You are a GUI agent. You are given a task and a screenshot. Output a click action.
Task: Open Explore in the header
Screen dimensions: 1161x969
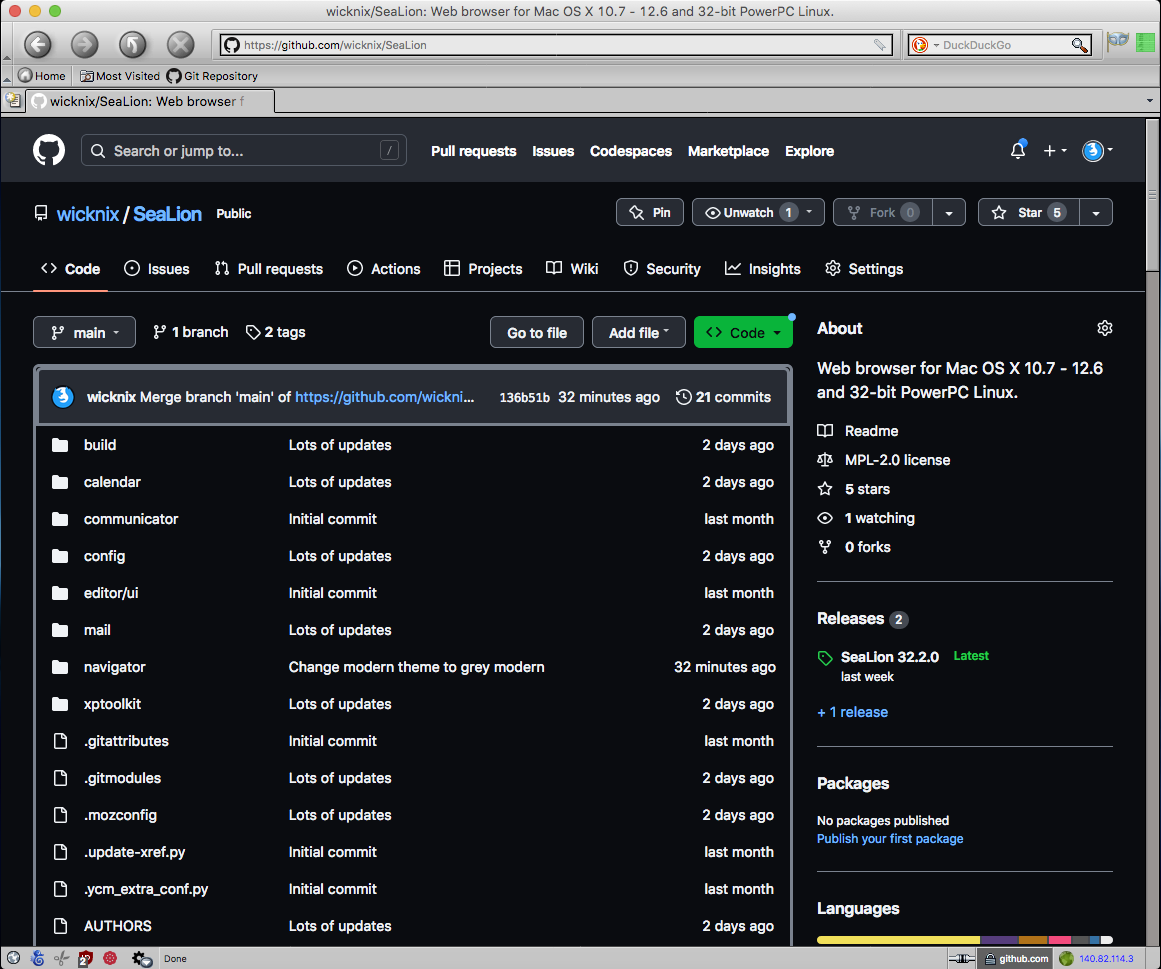click(809, 151)
